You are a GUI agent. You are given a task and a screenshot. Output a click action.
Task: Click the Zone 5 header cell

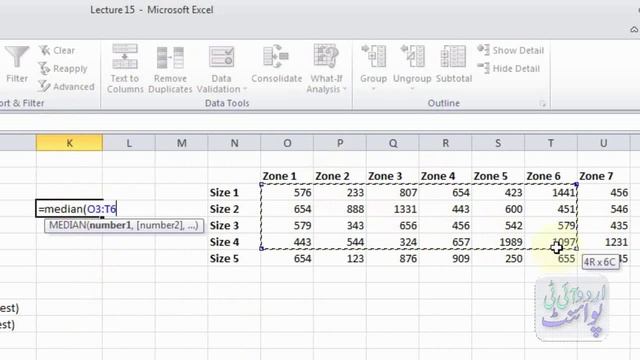pos(498,176)
